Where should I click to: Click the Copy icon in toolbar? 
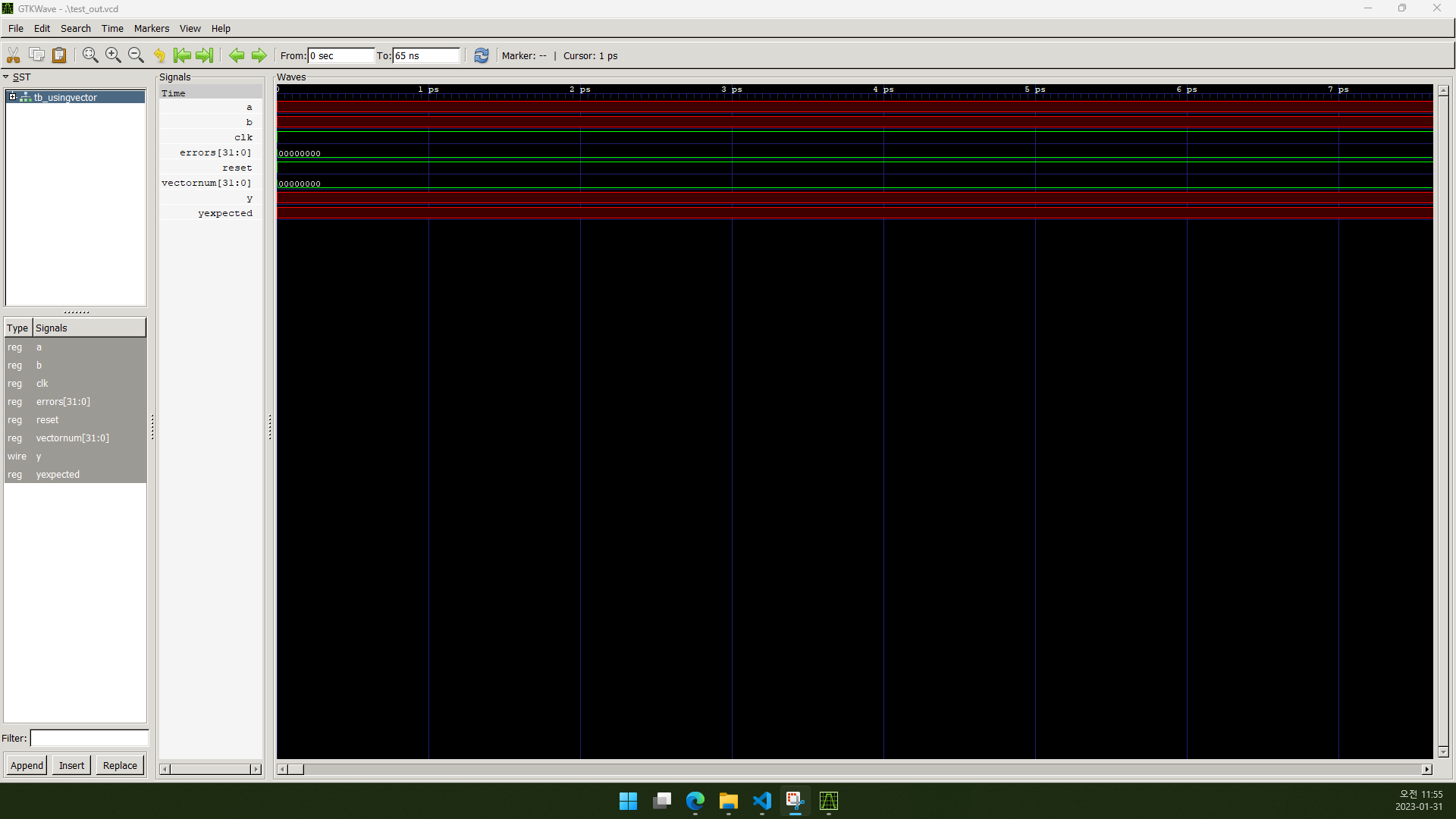[36, 55]
